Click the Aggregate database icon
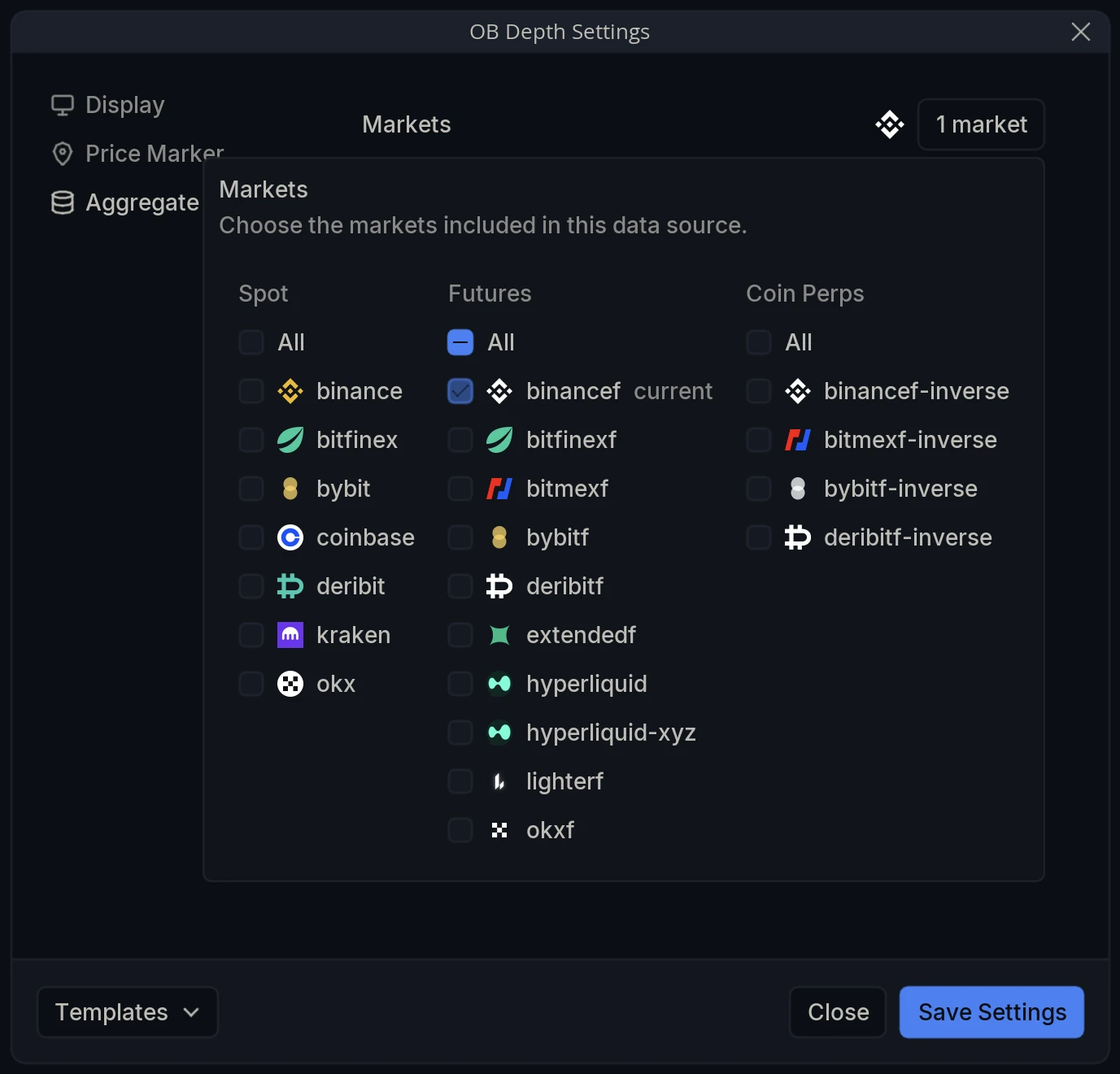The height and width of the screenshot is (1074, 1120). (x=63, y=202)
